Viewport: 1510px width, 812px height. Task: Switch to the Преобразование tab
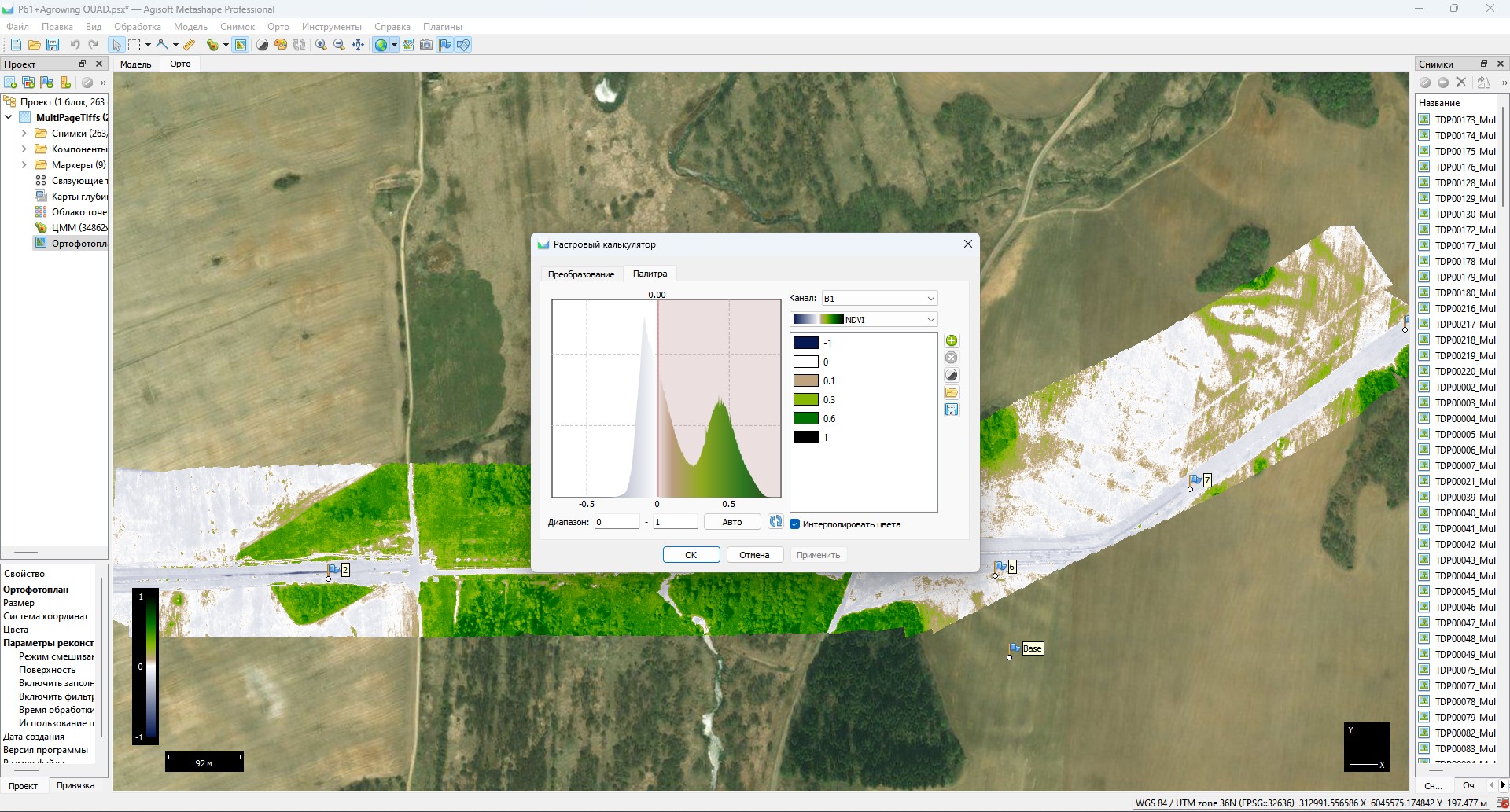pos(581,274)
